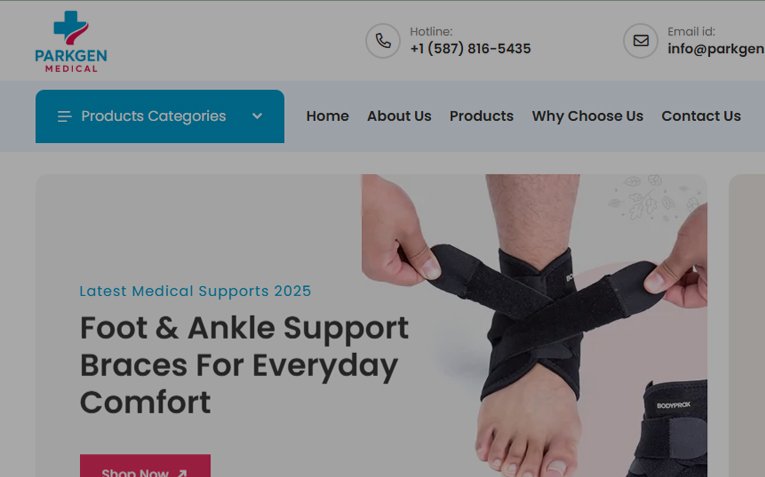Click the info@parkgen email address link
Viewport: 765px width, 477px height.
point(716,49)
